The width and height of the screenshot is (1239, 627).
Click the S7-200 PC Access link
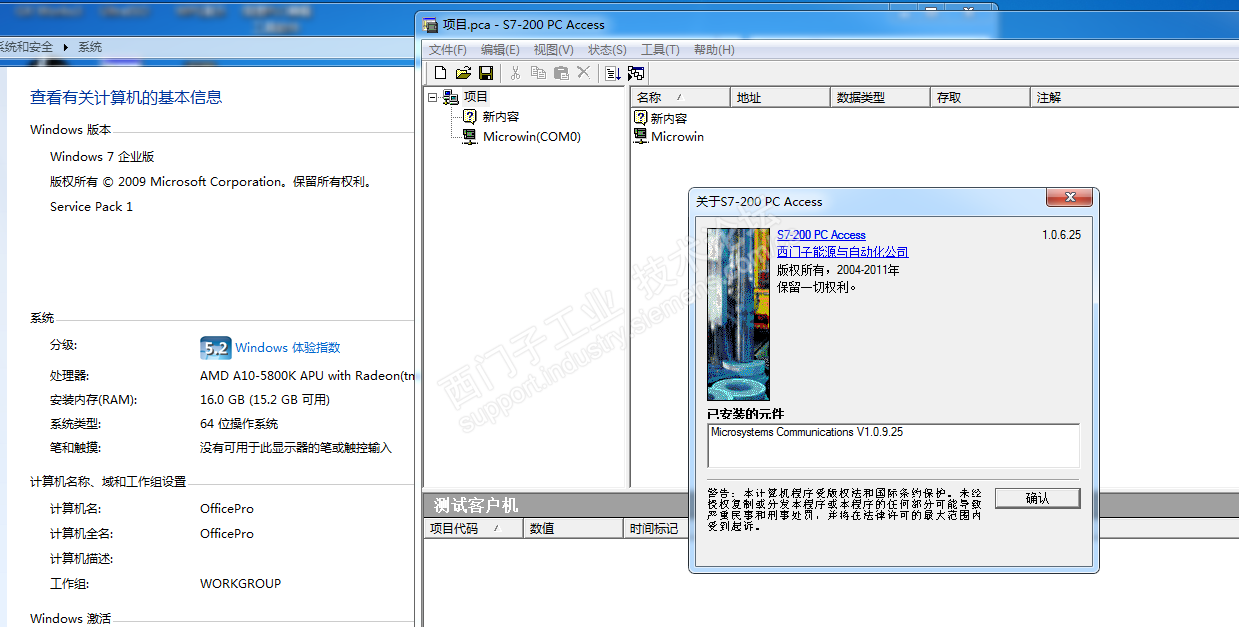click(x=821, y=235)
